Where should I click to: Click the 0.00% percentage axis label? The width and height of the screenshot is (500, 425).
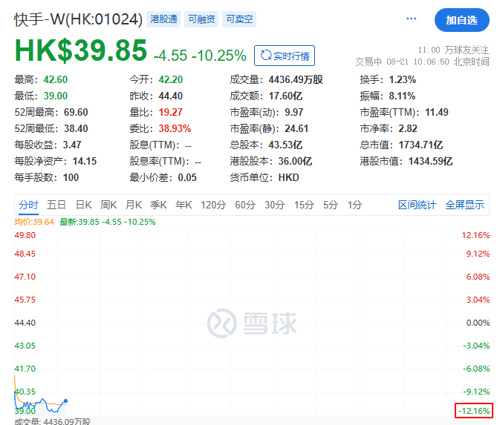click(x=478, y=323)
